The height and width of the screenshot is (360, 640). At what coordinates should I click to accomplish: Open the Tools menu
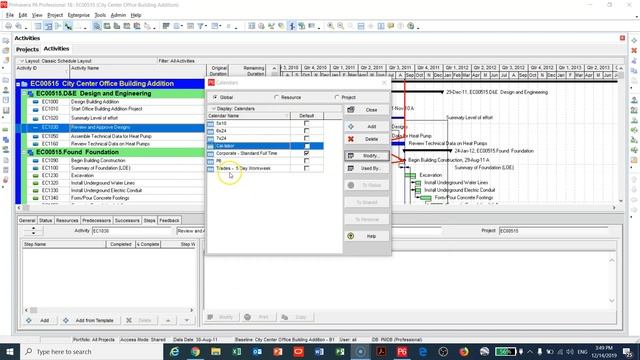click(x=100, y=15)
